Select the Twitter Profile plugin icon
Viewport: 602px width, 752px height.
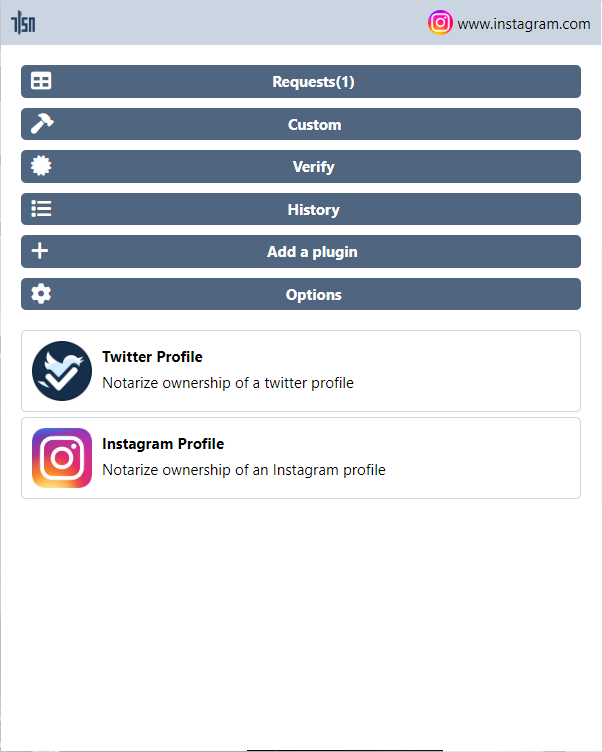pyautogui.click(x=62, y=371)
